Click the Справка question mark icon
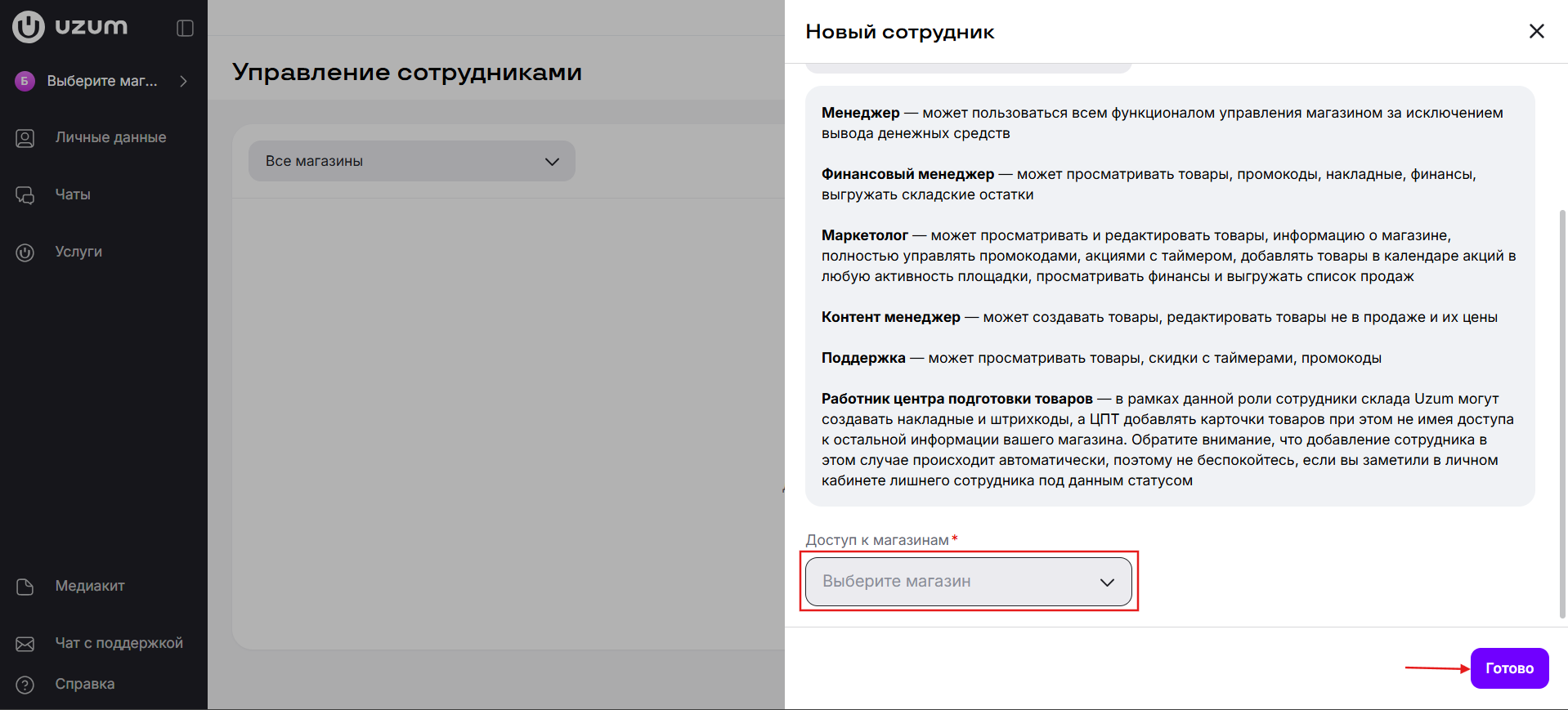1568x710 pixels. tap(25, 685)
